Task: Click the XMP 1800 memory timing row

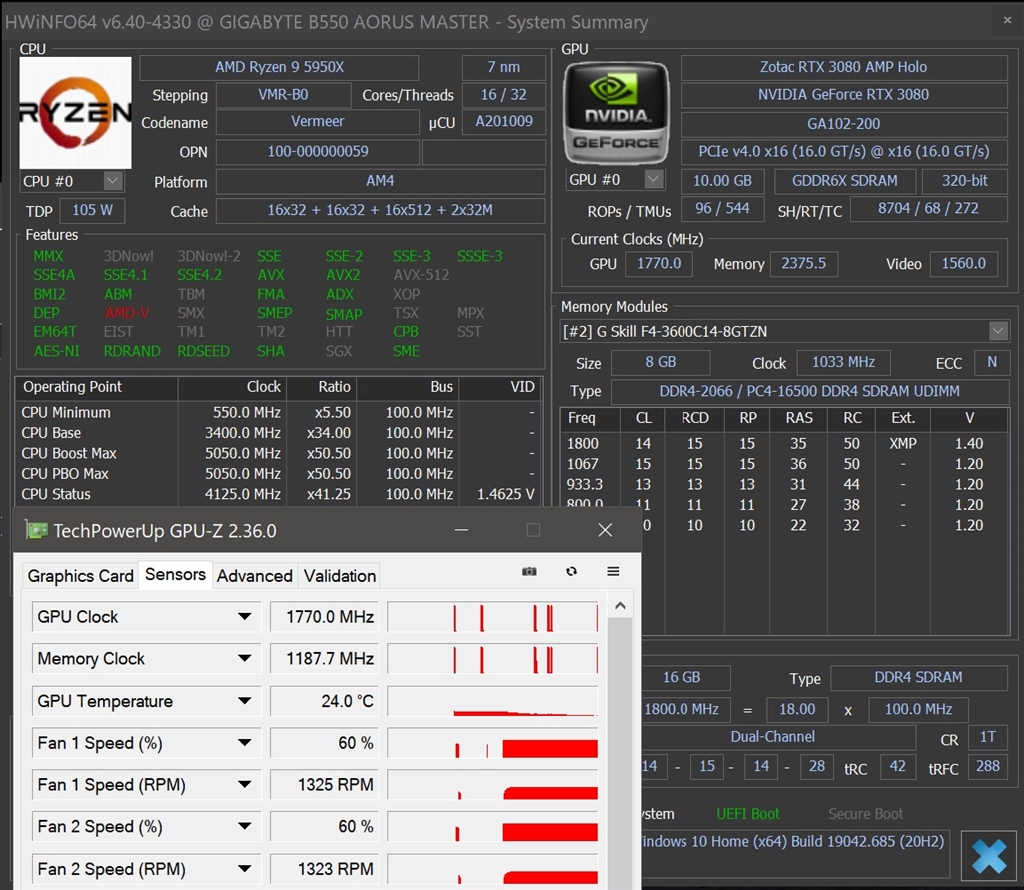Action: tap(784, 443)
